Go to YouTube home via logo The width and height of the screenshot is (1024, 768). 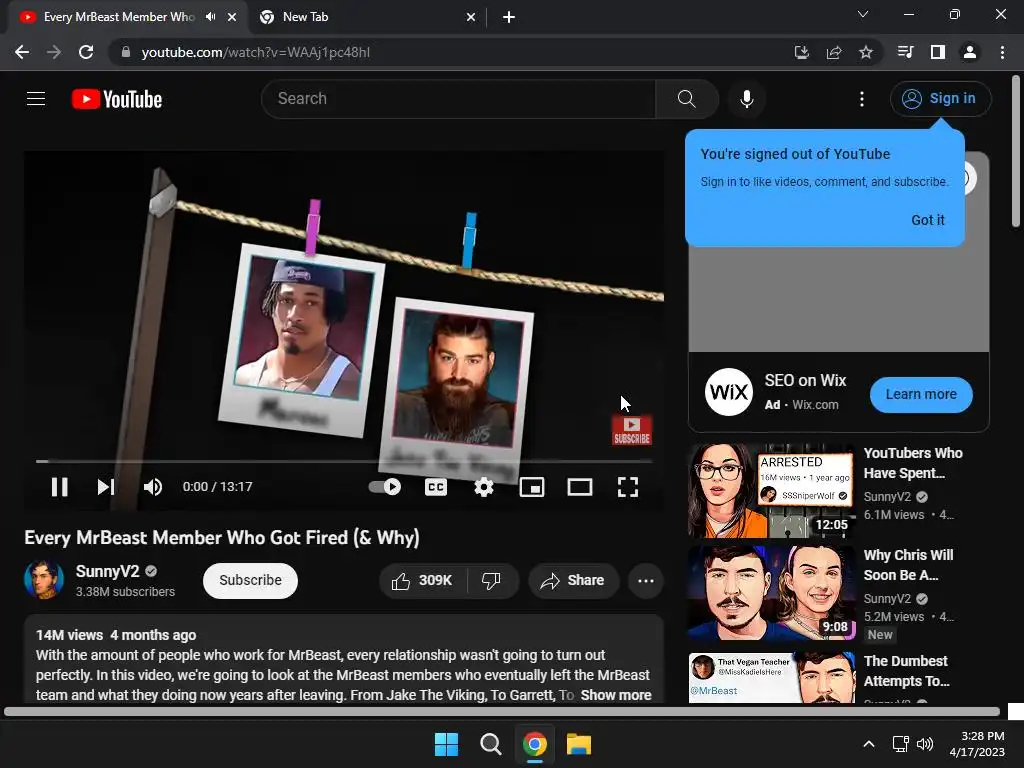click(x=117, y=99)
